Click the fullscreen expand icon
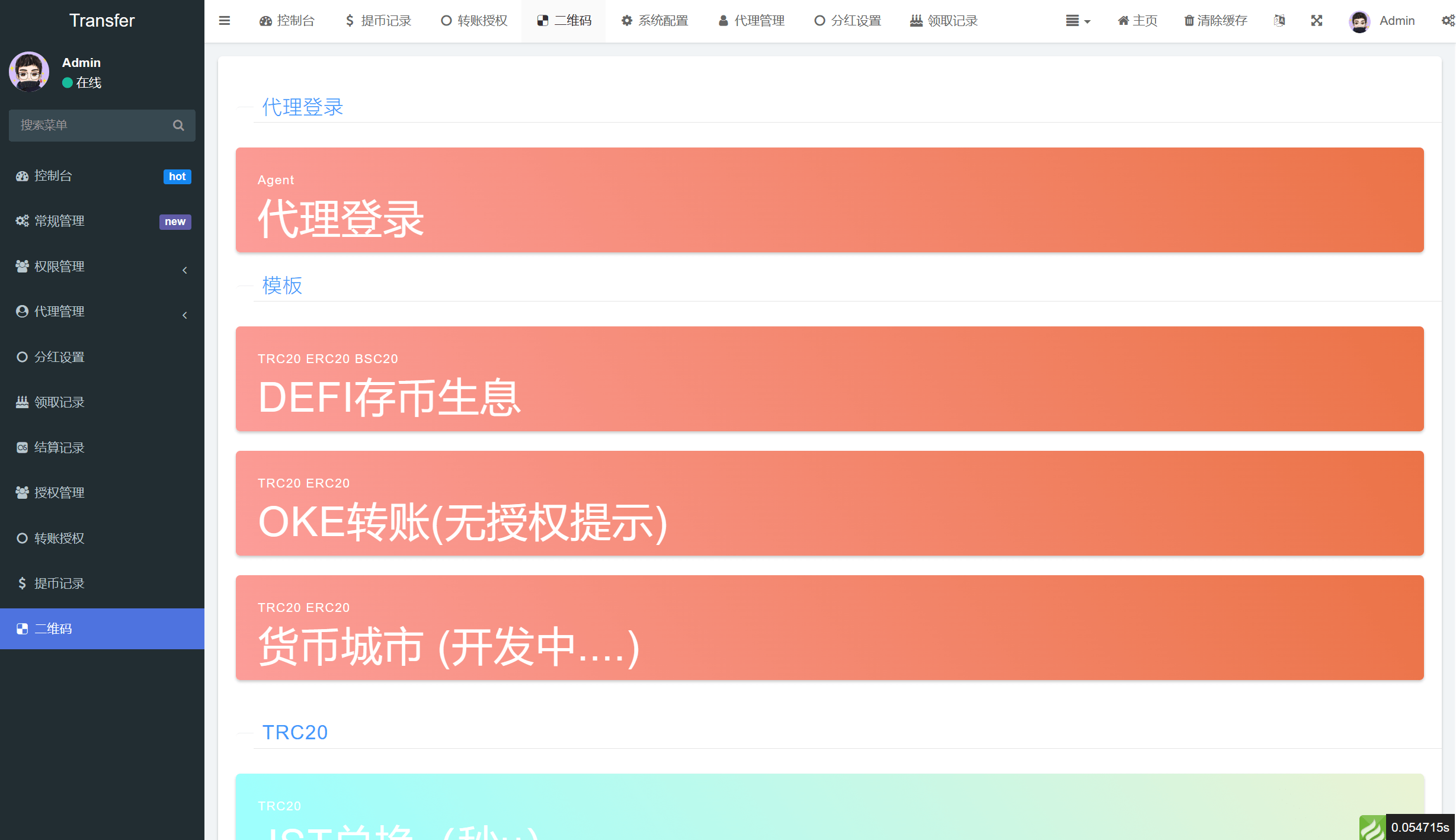 click(x=1316, y=21)
